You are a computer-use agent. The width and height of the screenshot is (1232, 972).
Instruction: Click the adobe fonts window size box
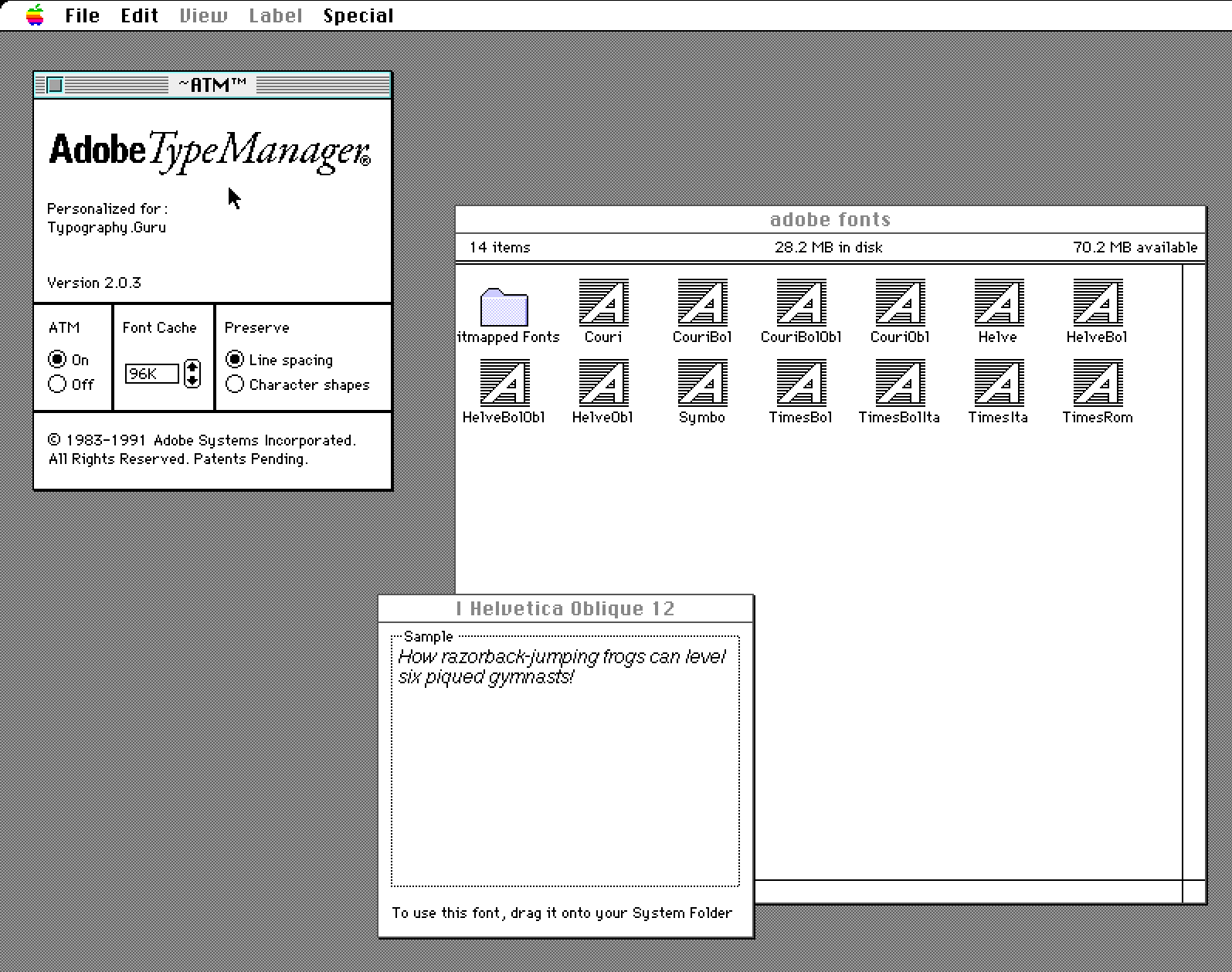(1194, 891)
